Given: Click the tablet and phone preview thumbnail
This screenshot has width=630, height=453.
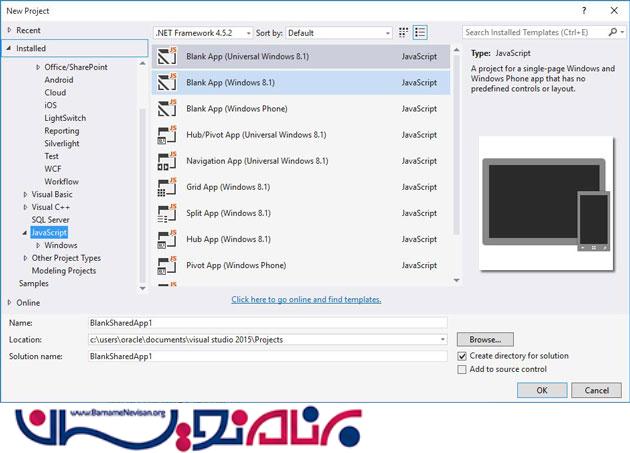Looking at the screenshot, I should click(x=546, y=204).
